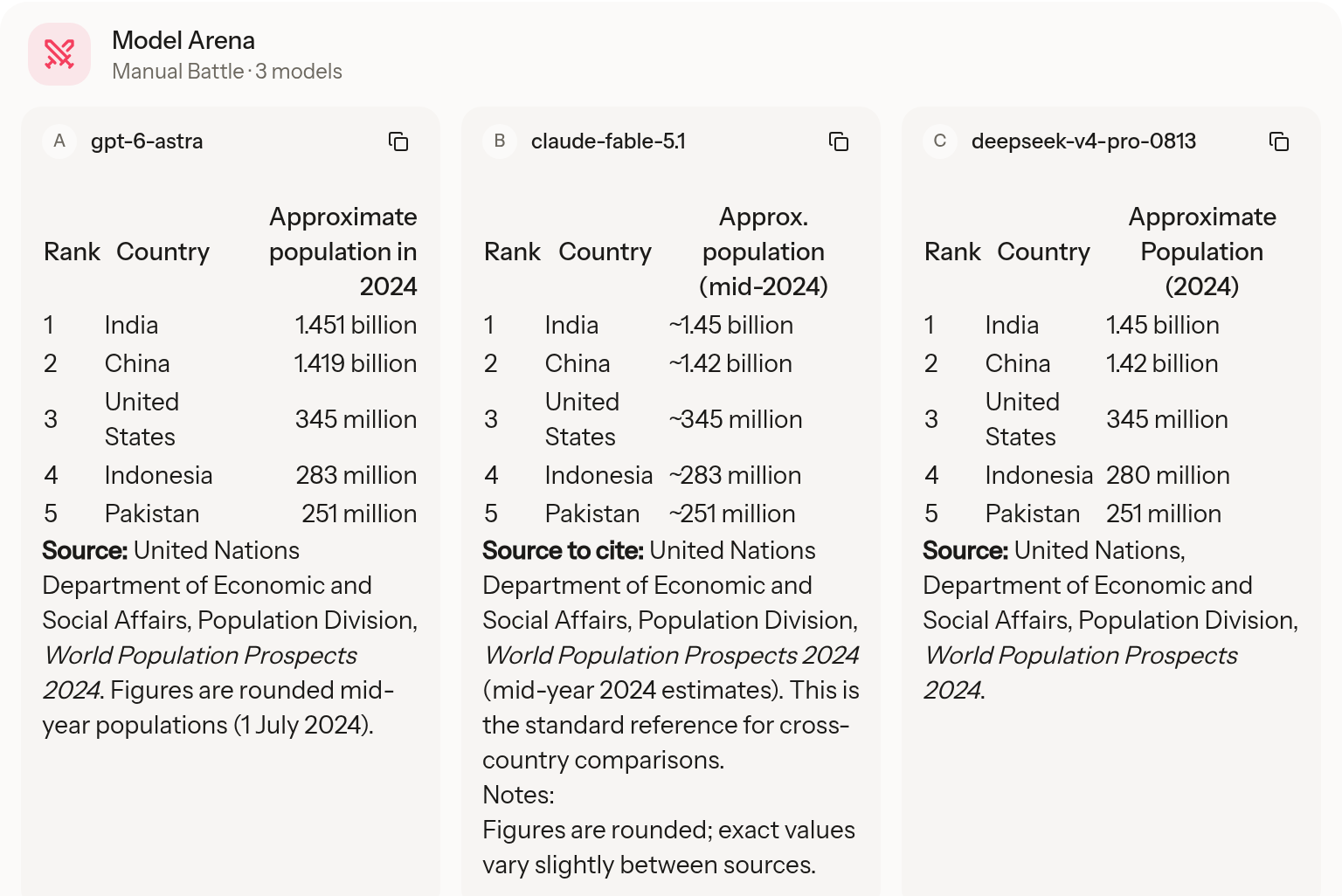Image resolution: width=1342 pixels, height=896 pixels.
Task: Click India row in gpt-6-astra table
Action: [x=231, y=325]
